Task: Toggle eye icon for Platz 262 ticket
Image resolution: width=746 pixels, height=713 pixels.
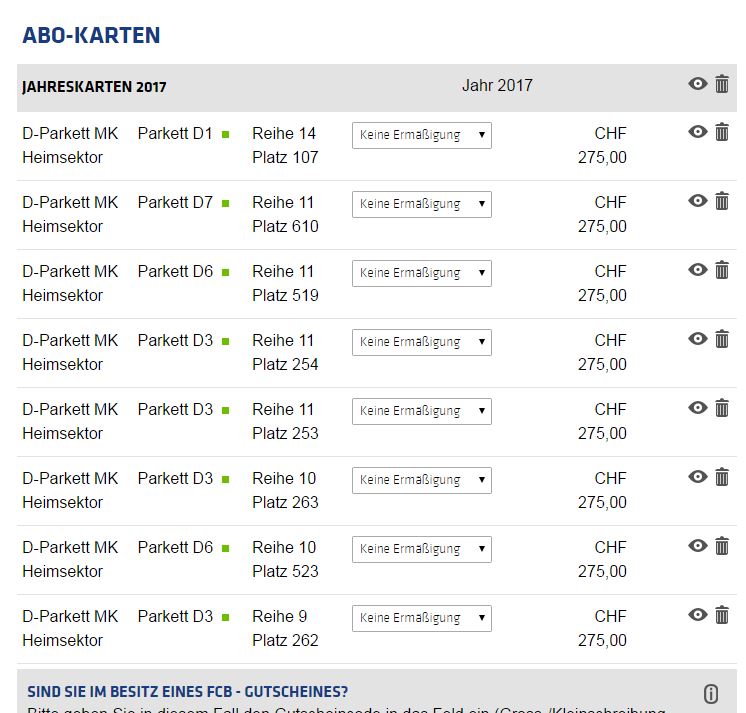Action: tap(698, 615)
